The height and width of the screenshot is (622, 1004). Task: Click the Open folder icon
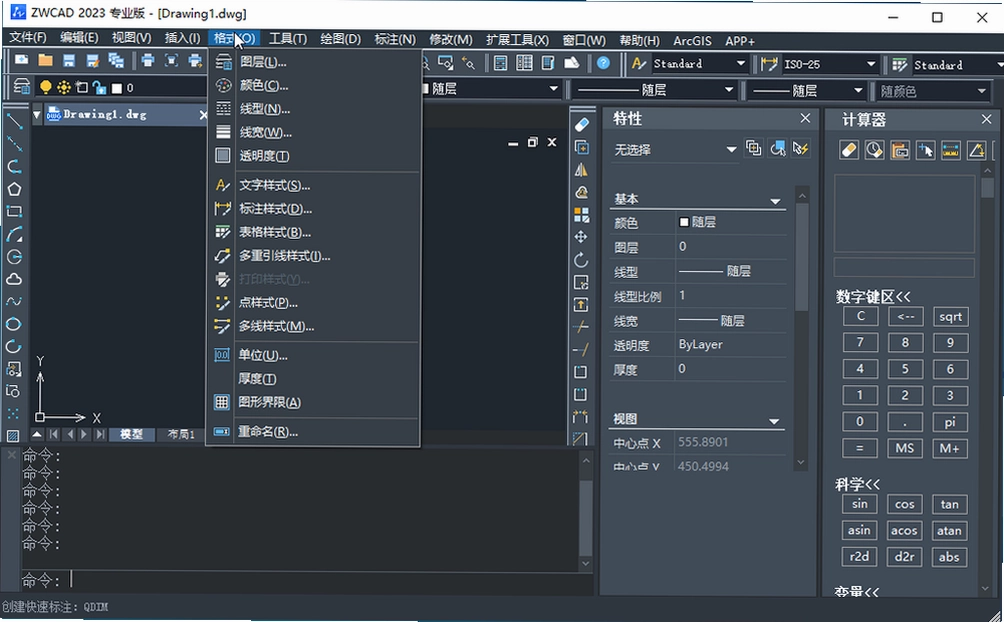[45, 61]
